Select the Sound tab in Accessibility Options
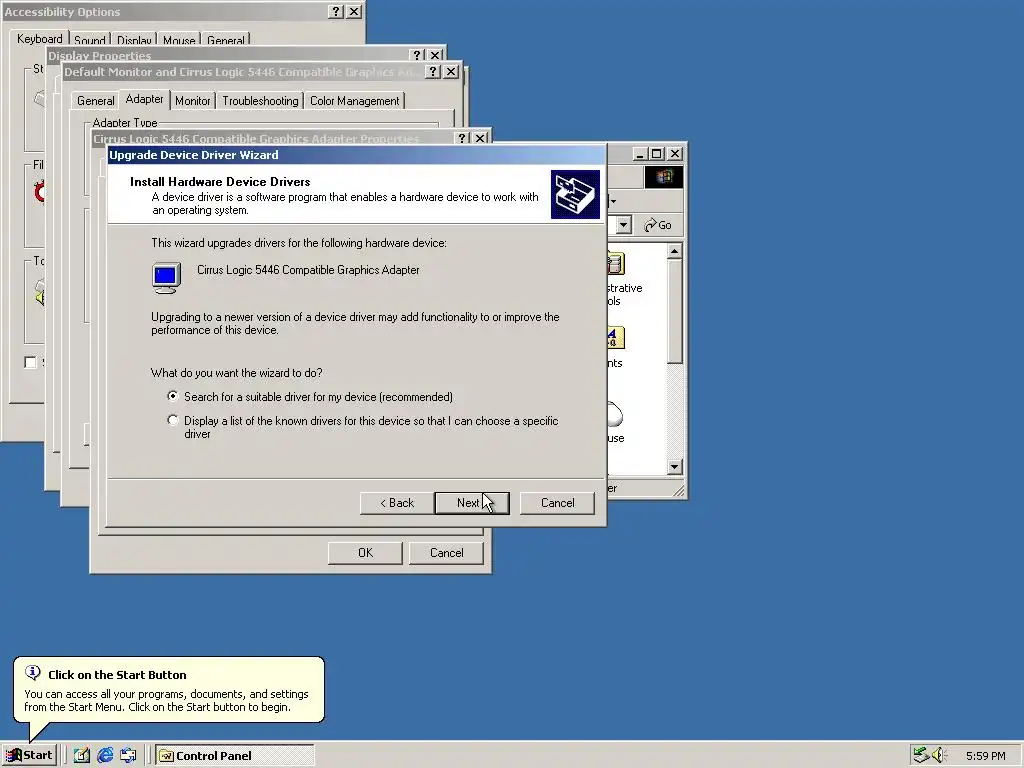 (x=90, y=40)
